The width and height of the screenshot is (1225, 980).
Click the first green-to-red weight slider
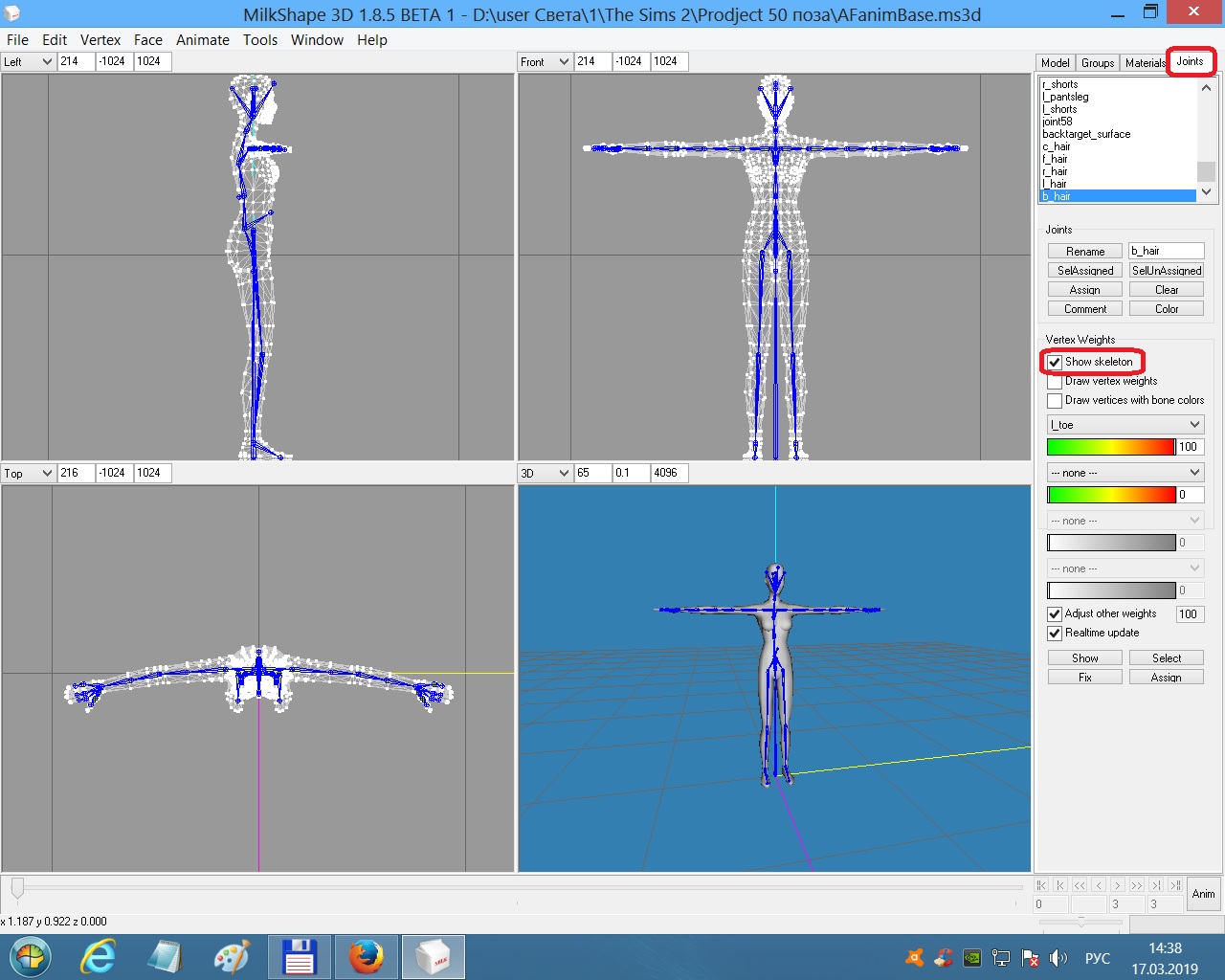(1110, 447)
